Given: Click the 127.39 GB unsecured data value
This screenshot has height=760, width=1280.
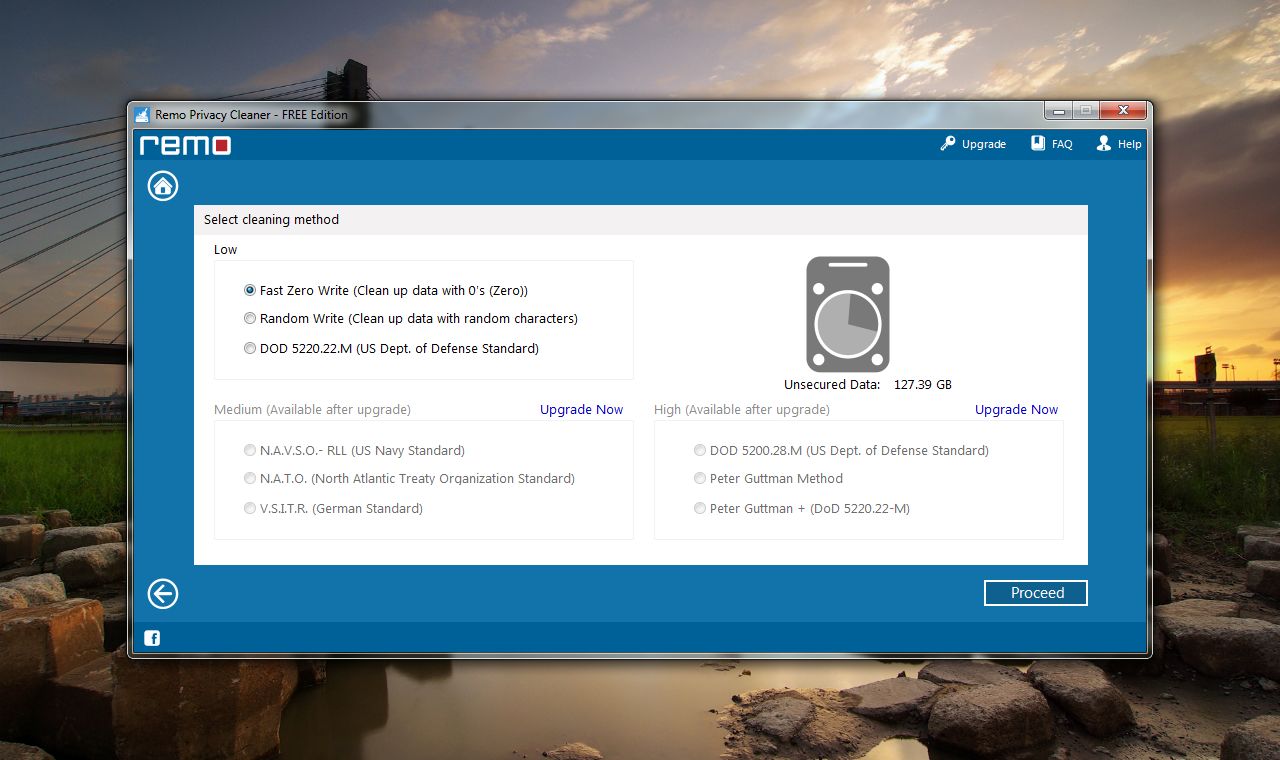Looking at the screenshot, I should (923, 385).
